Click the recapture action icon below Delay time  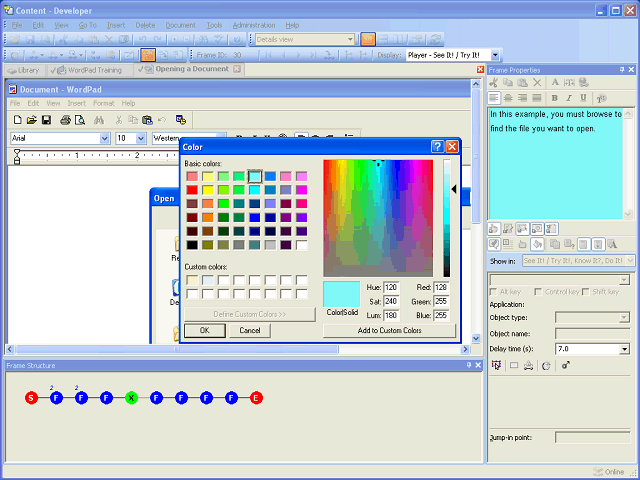tap(547, 366)
